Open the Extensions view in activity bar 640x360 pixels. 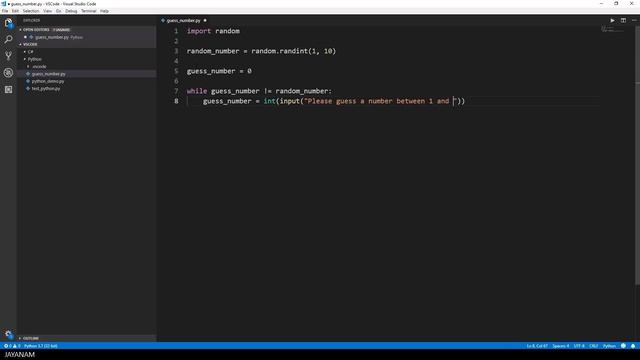click(8, 89)
